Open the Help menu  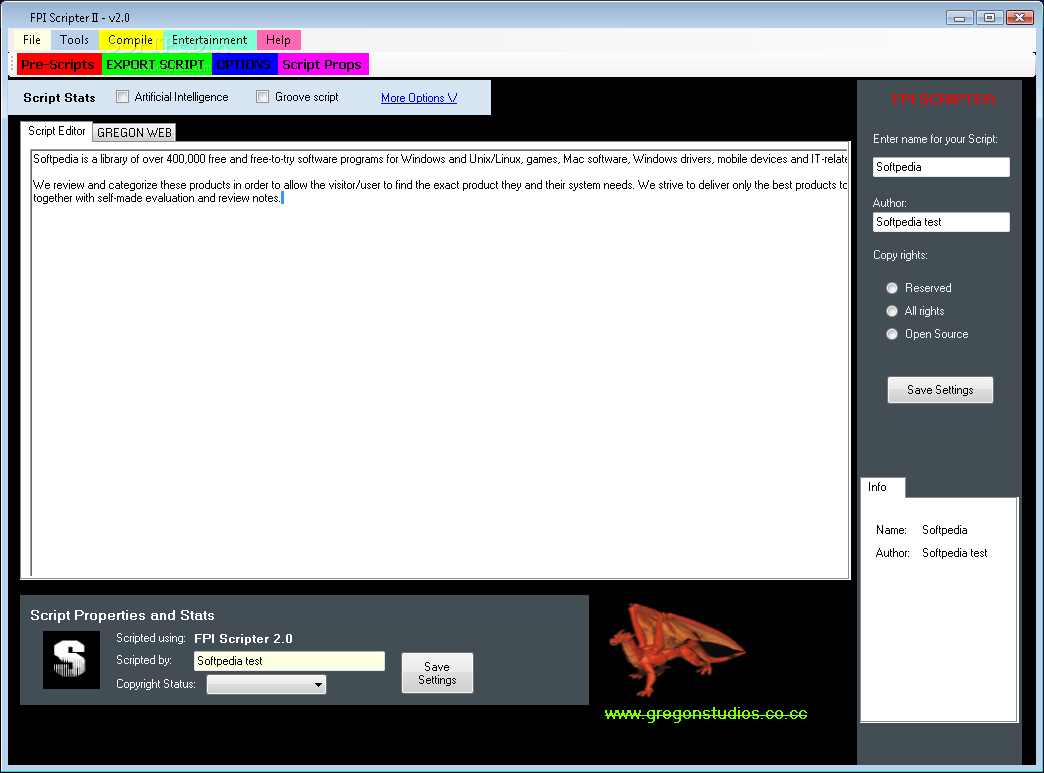click(278, 40)
